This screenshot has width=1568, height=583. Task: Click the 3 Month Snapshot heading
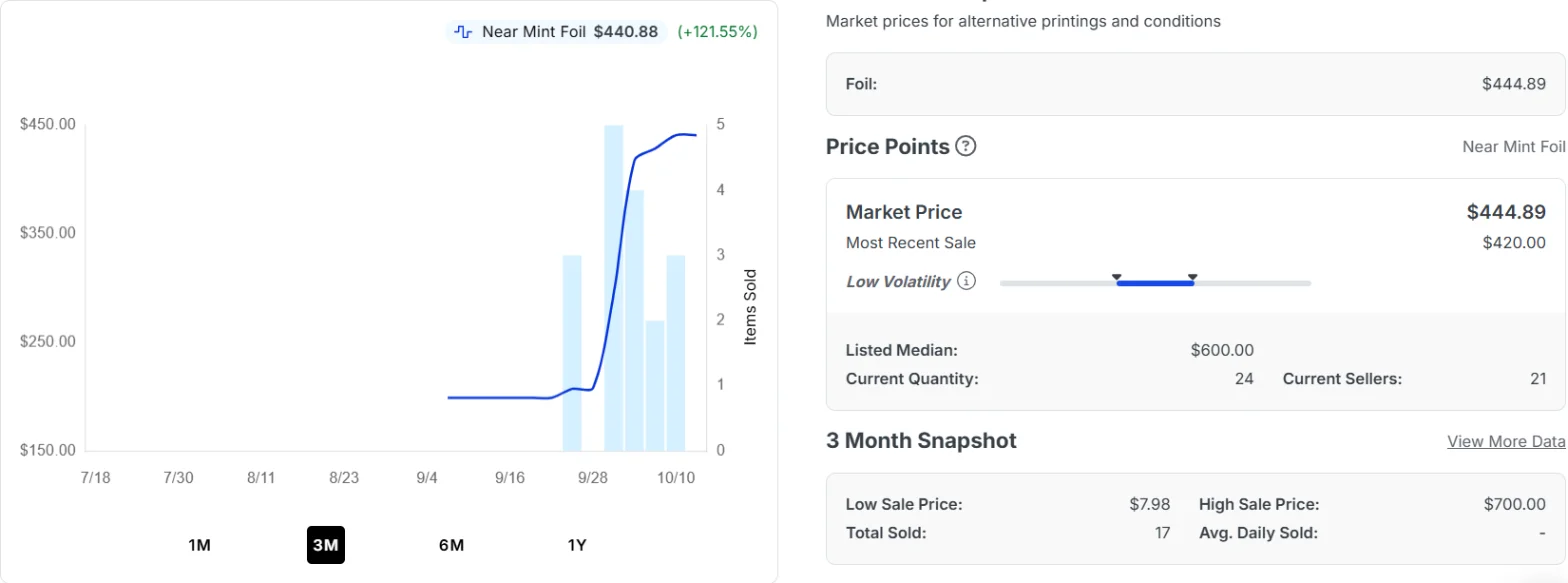click(921, 441)
